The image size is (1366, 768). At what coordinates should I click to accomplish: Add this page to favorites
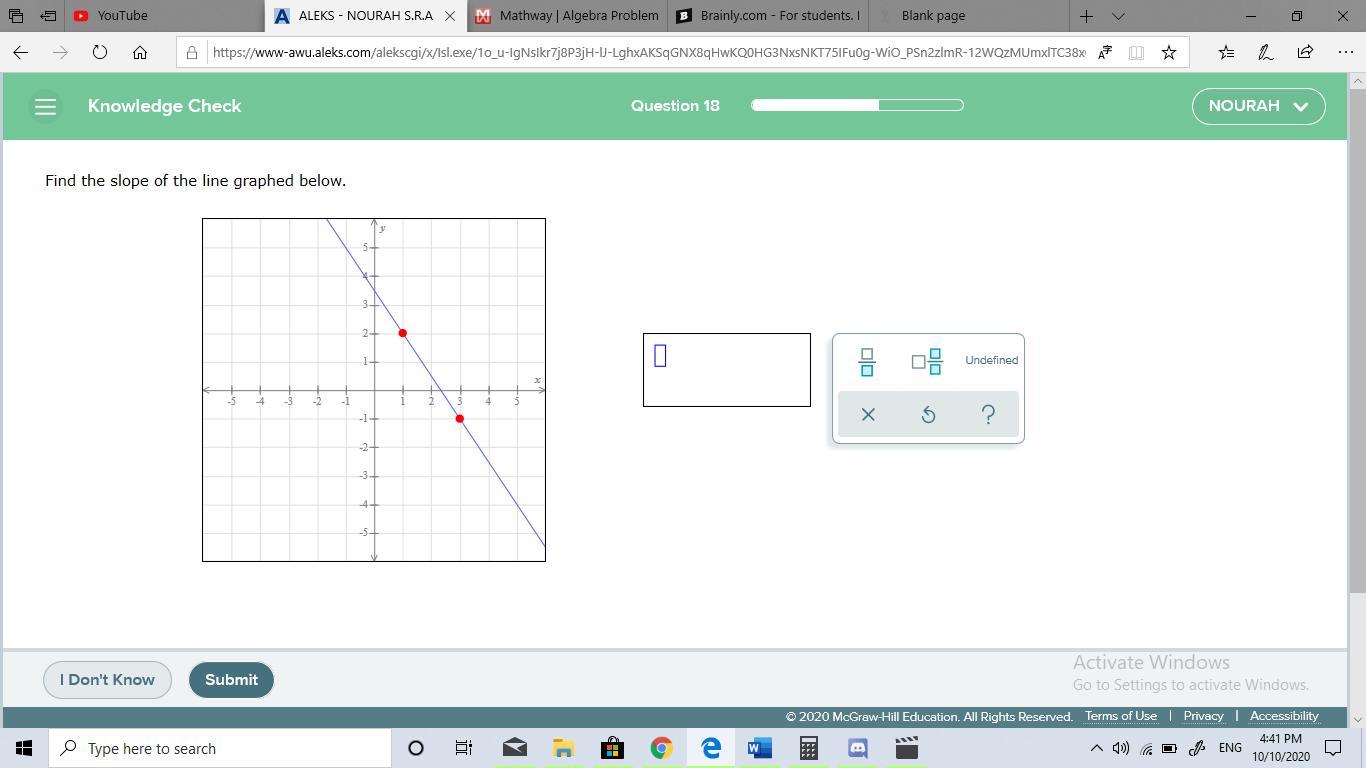point(1168,52)
